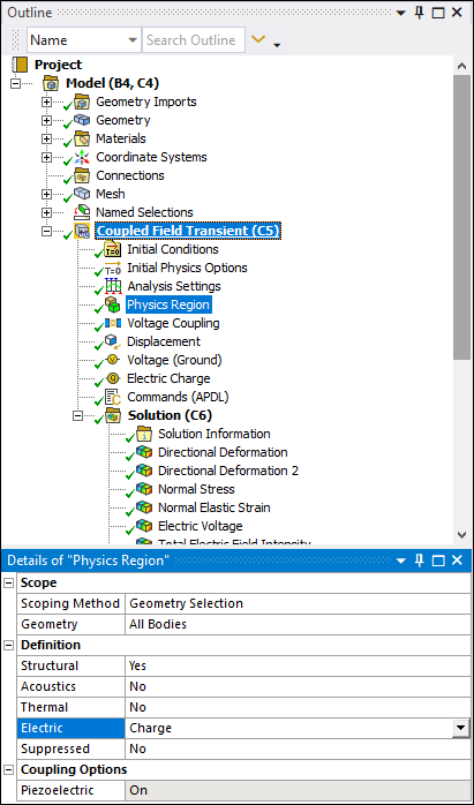Click the Mesh icon
This screenshot has width=474, height=805.
(x=82, y=194)
